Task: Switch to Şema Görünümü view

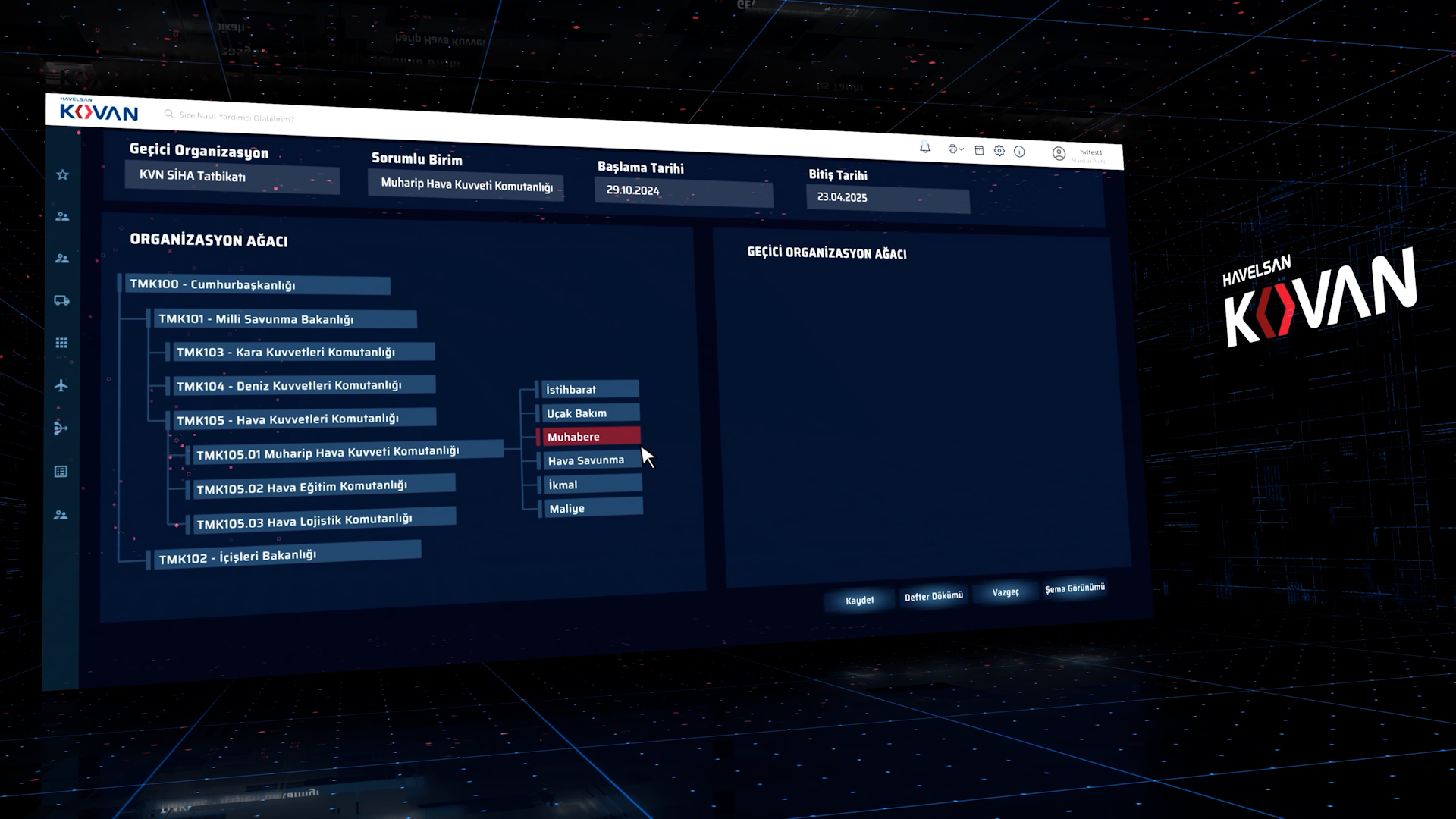Action: [x=1075, y=588]
